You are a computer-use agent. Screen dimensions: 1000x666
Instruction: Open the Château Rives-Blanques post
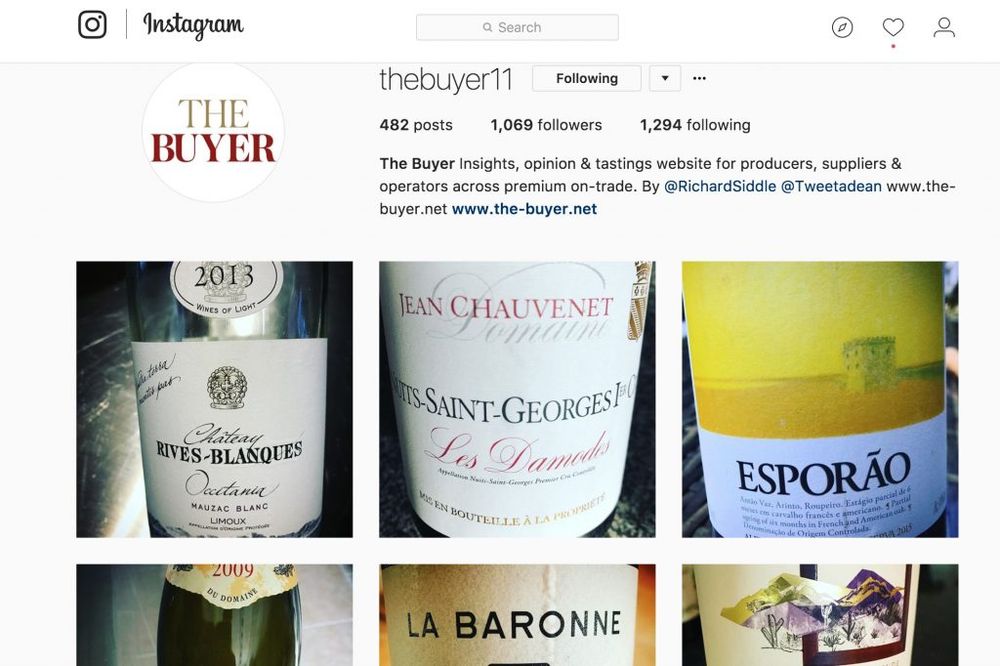click(214, 399)
